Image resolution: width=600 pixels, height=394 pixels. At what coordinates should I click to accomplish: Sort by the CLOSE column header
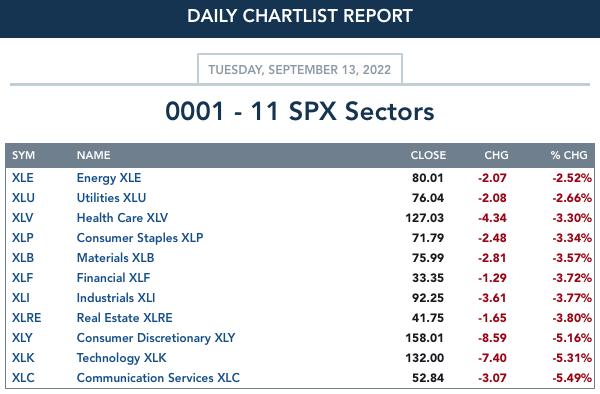coord(428,155)
